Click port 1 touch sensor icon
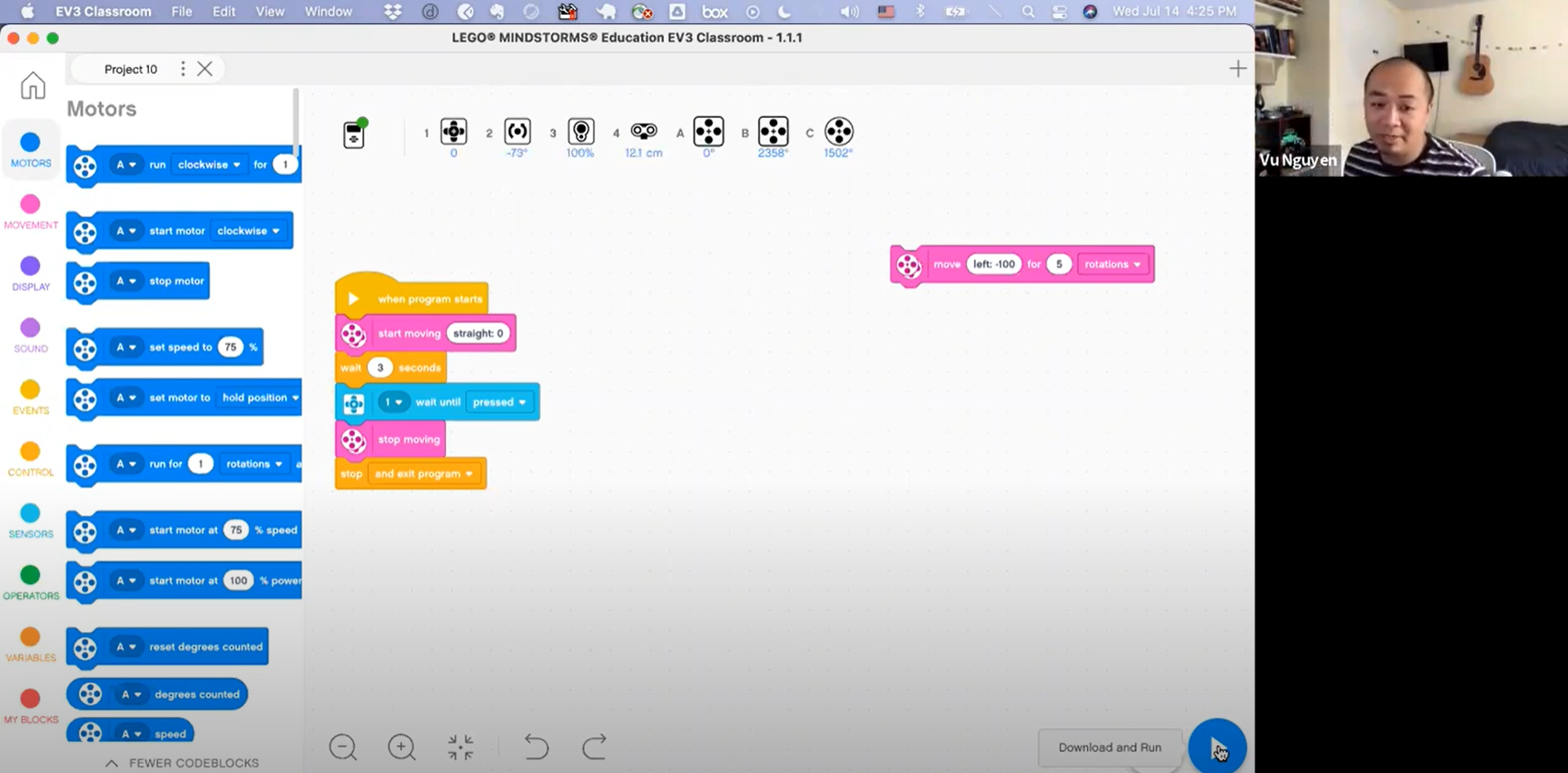 click(x=453, y=132)
